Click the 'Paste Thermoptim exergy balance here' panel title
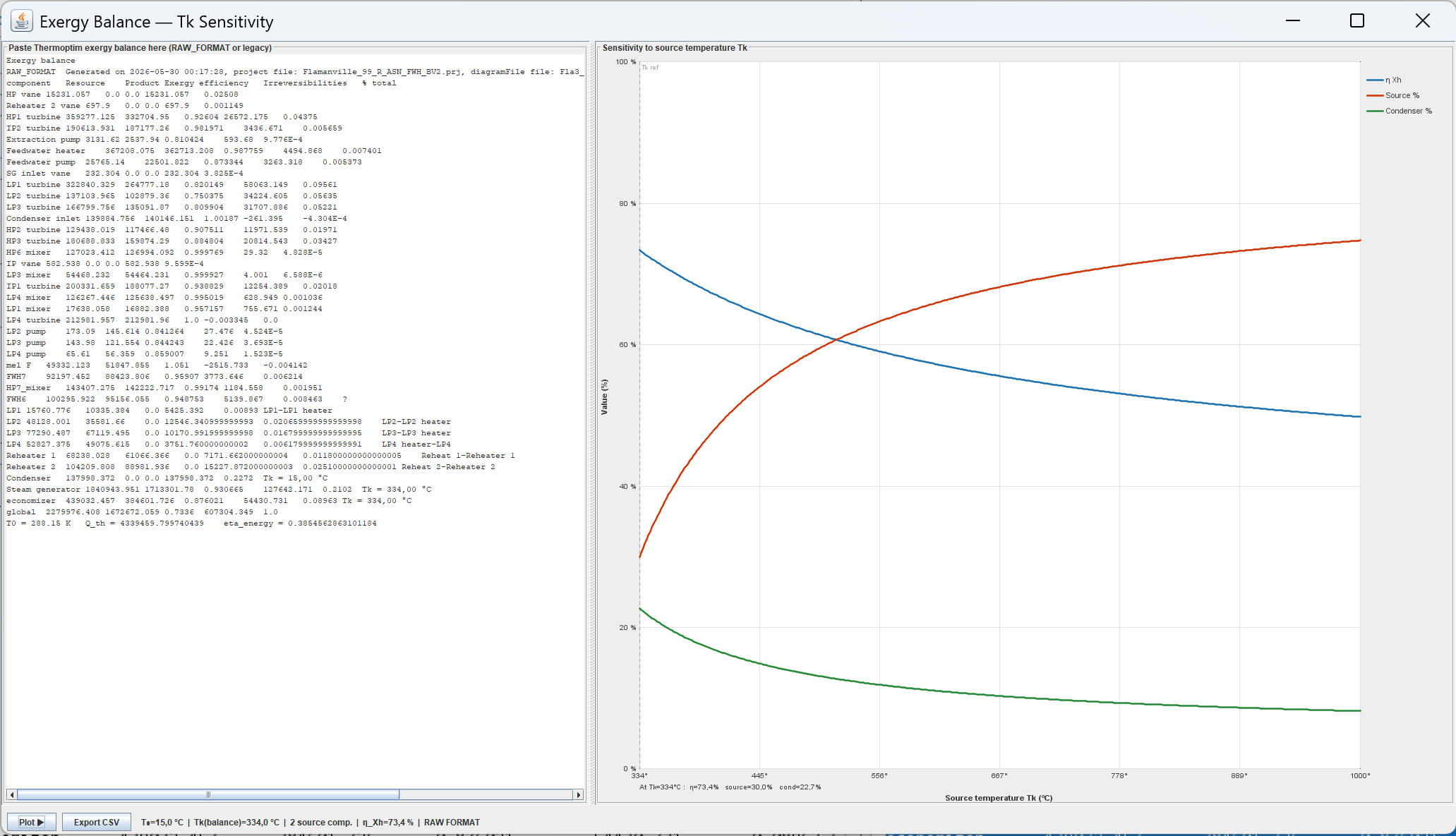Screen dimensions: 1456x836 140,48
